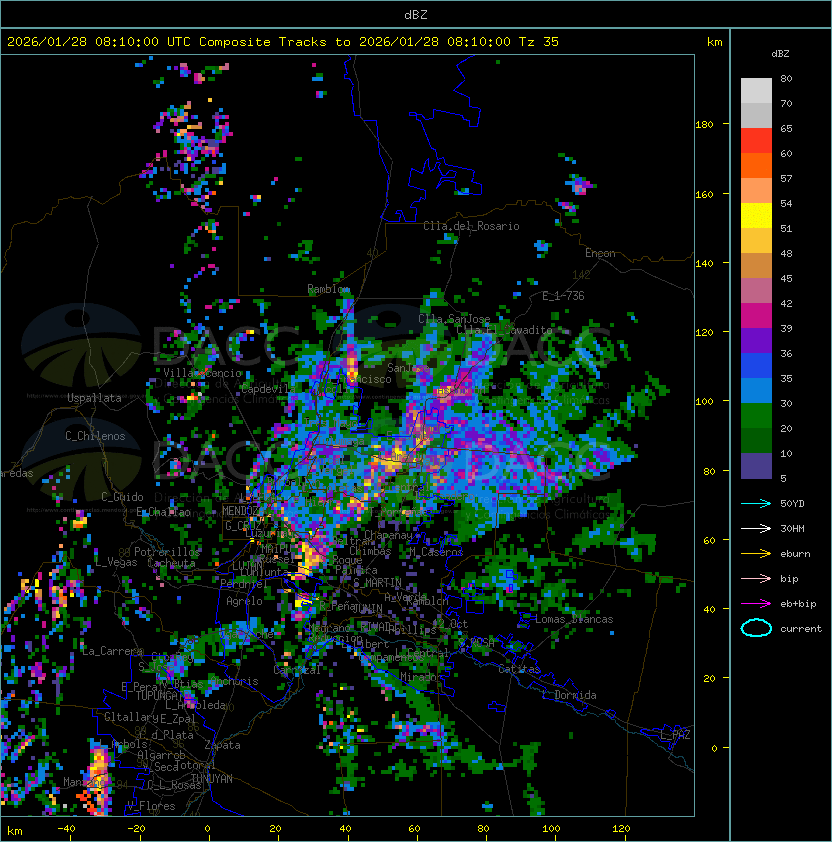Pick the magenta legend swatch below 42
832x842 pixels.
click(756, 316)
